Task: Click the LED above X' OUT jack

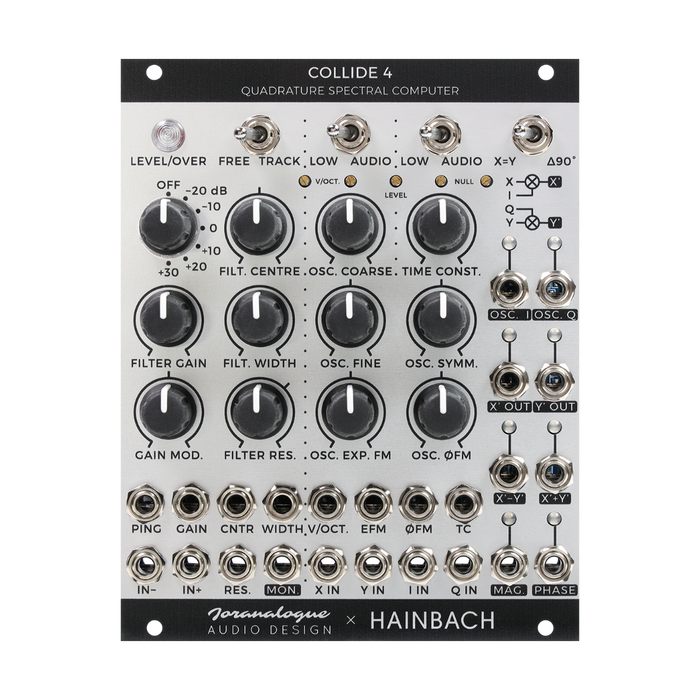Action: tap(509, 335)
